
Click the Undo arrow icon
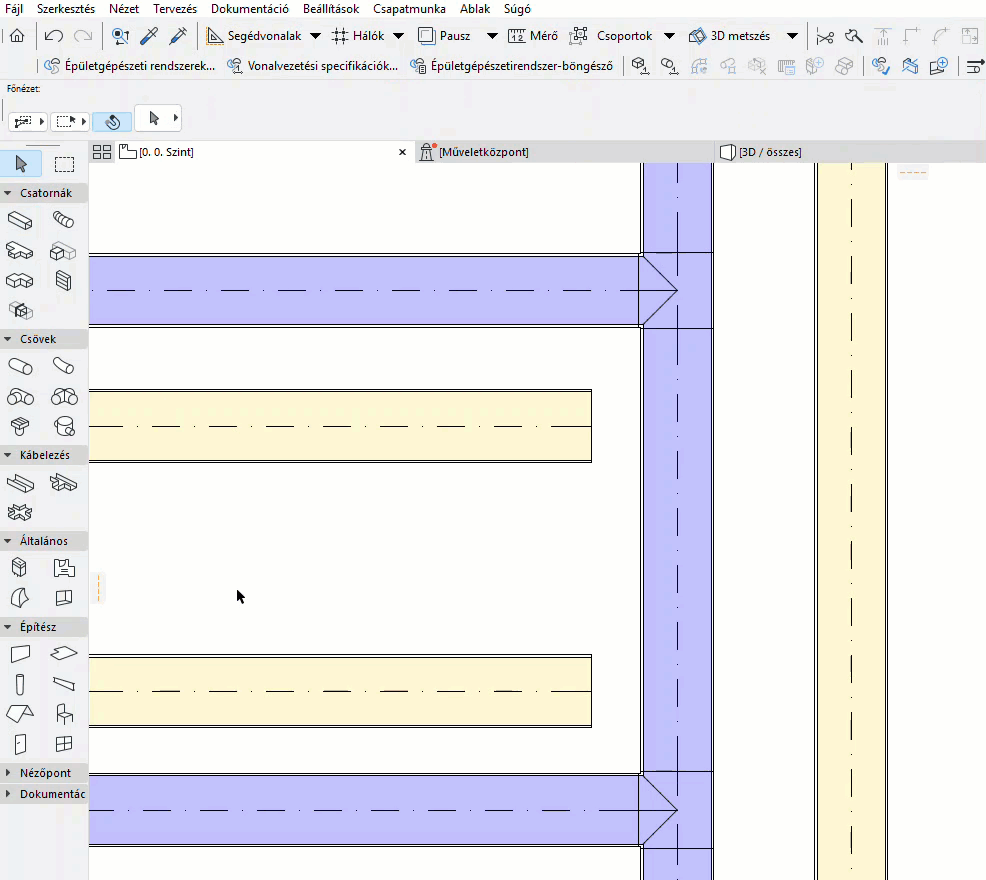(53, 36)
